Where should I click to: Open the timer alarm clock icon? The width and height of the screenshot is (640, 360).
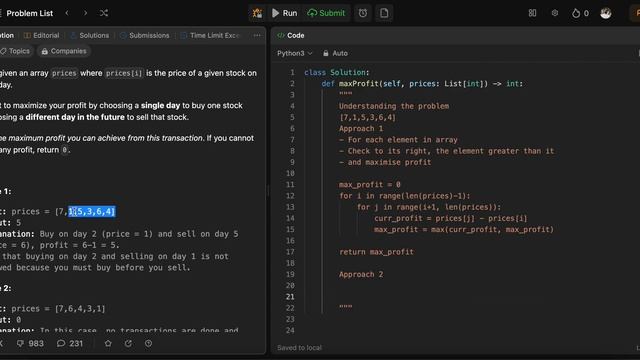coord(362,13)
